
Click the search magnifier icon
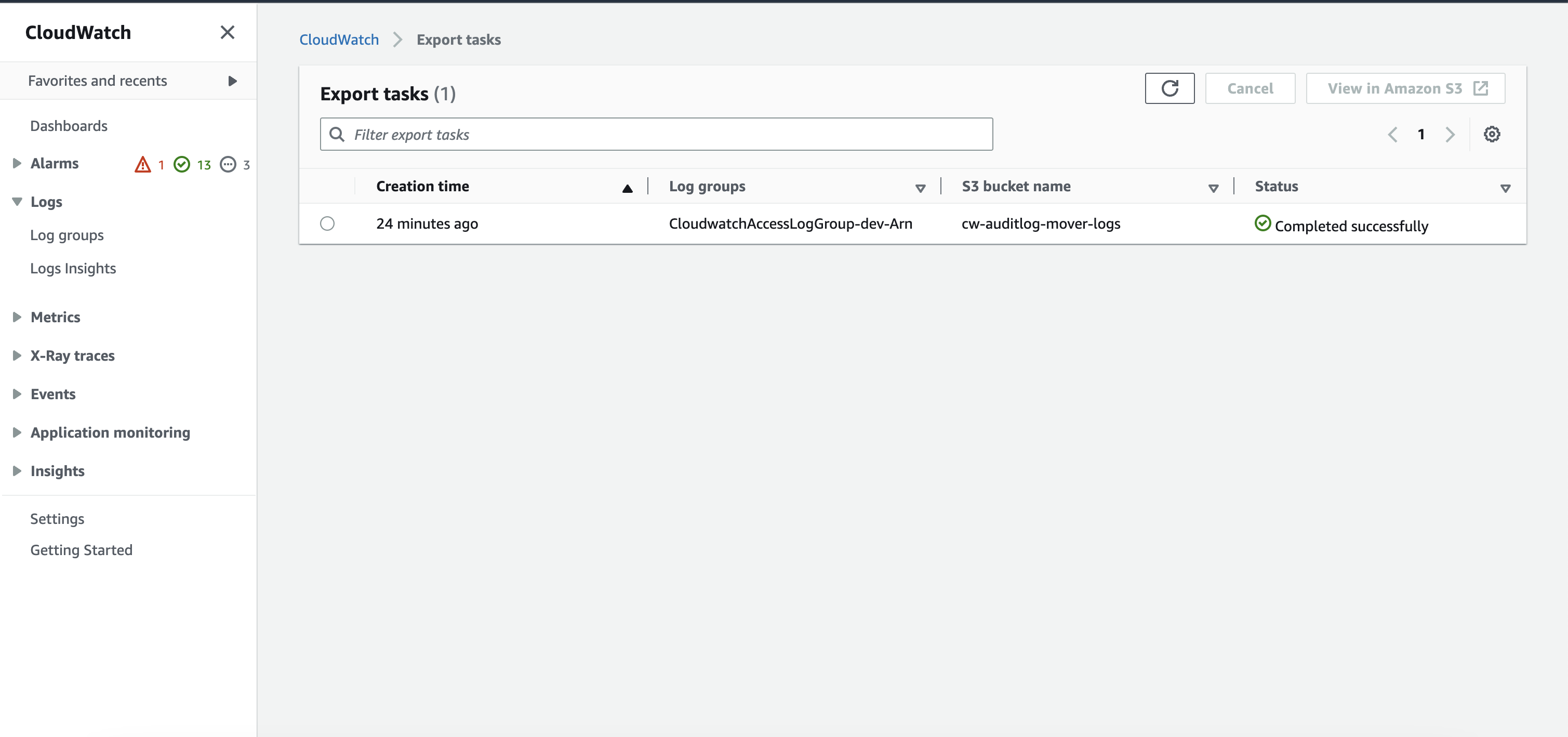point(337,134)
